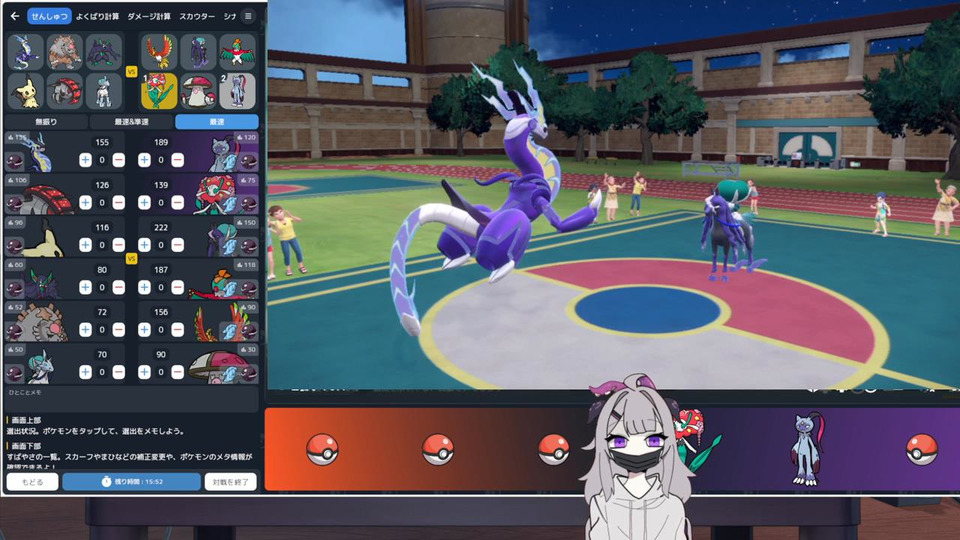Tap opponent's Sneasler marked number 2
Image resolution: width=960 pixels, height=540 pixels.
coord(237,91)
